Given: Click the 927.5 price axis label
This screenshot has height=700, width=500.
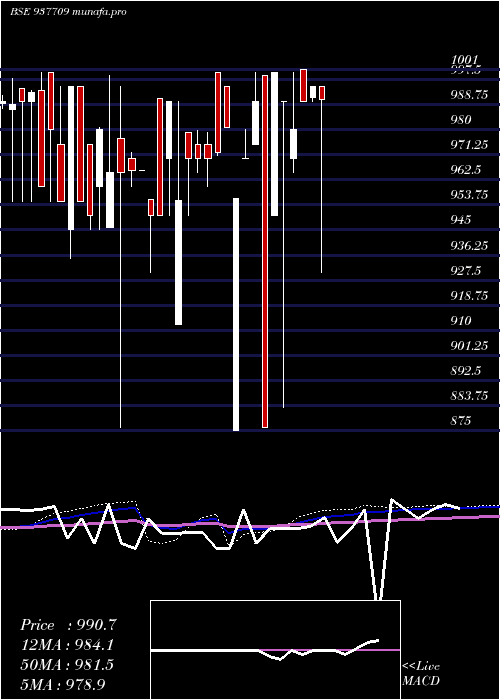Looking at the screenshot, I should [466, 271].
